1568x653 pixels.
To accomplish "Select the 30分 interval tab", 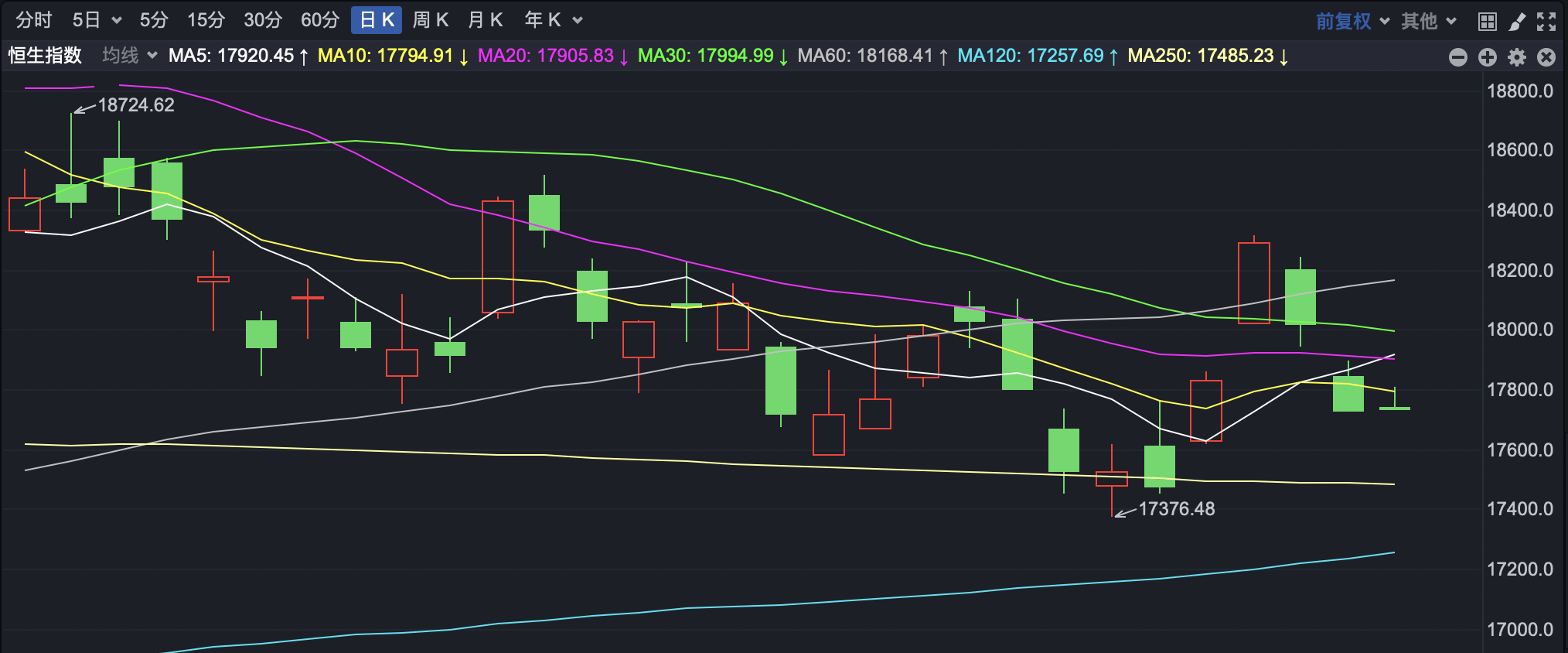I will pos(263,20).
